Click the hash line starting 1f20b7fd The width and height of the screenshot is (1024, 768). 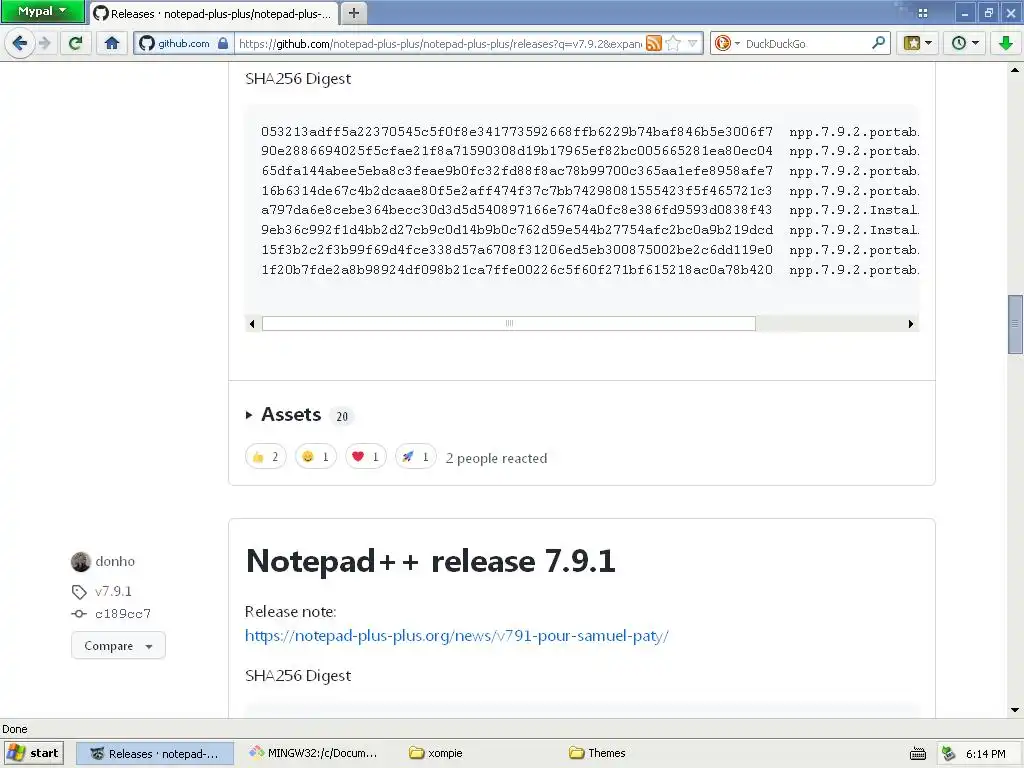pyautogui.click(x=517, y=270)
